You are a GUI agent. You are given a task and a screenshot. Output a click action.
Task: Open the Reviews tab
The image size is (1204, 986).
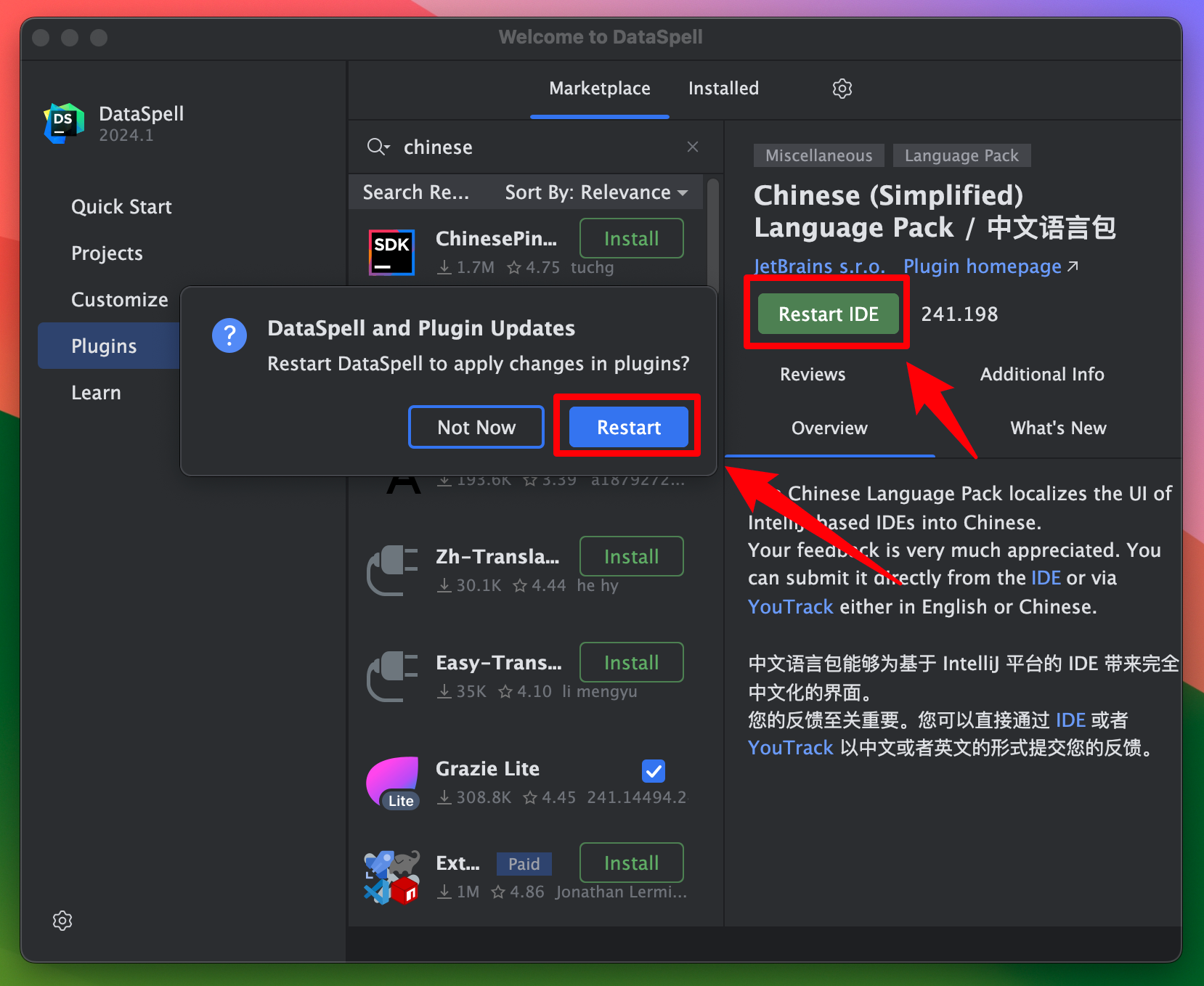point(813,375)
